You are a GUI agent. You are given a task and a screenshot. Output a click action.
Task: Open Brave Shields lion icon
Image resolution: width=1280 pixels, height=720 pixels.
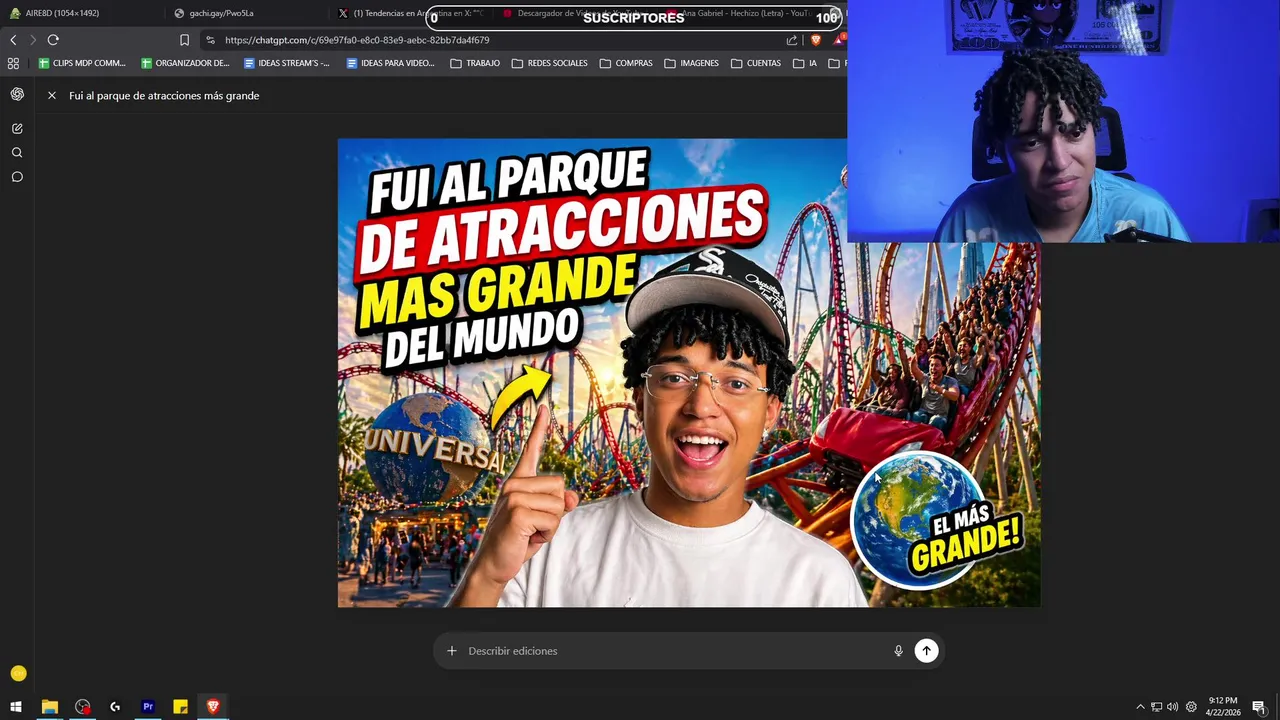816,40
